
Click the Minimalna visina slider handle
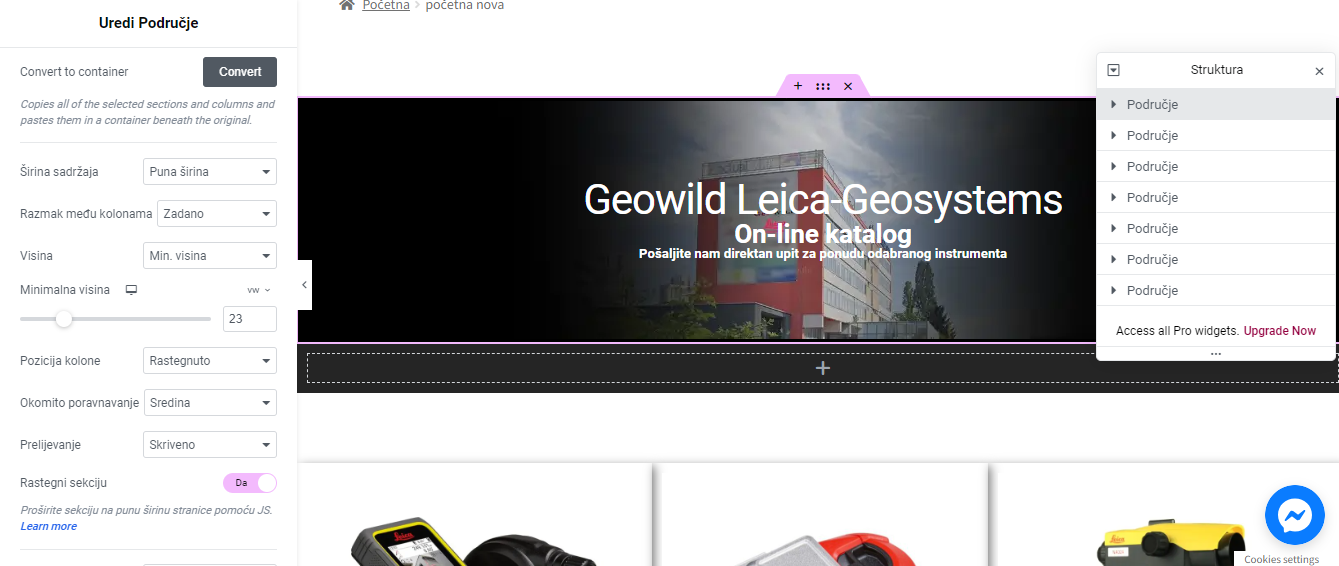pyautogui.click(x=64, y=319)
